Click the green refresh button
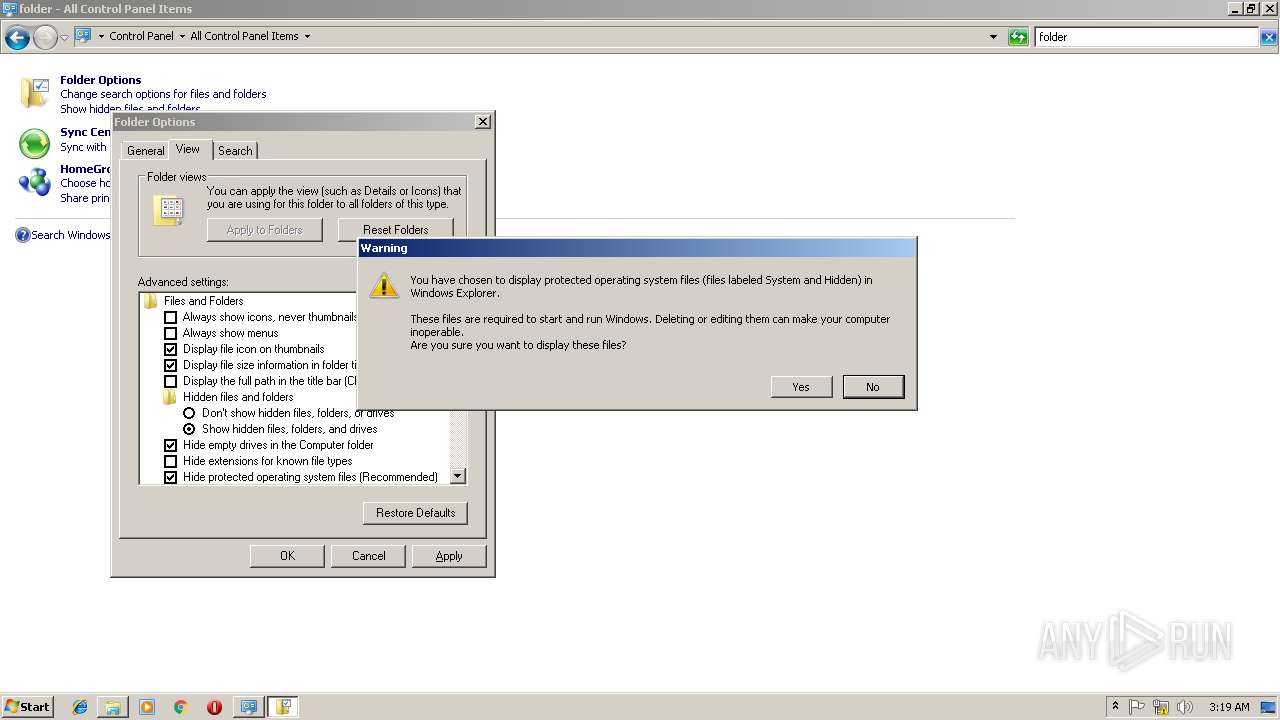Screen dimensions: 1280x720 tap(1018, 37)
